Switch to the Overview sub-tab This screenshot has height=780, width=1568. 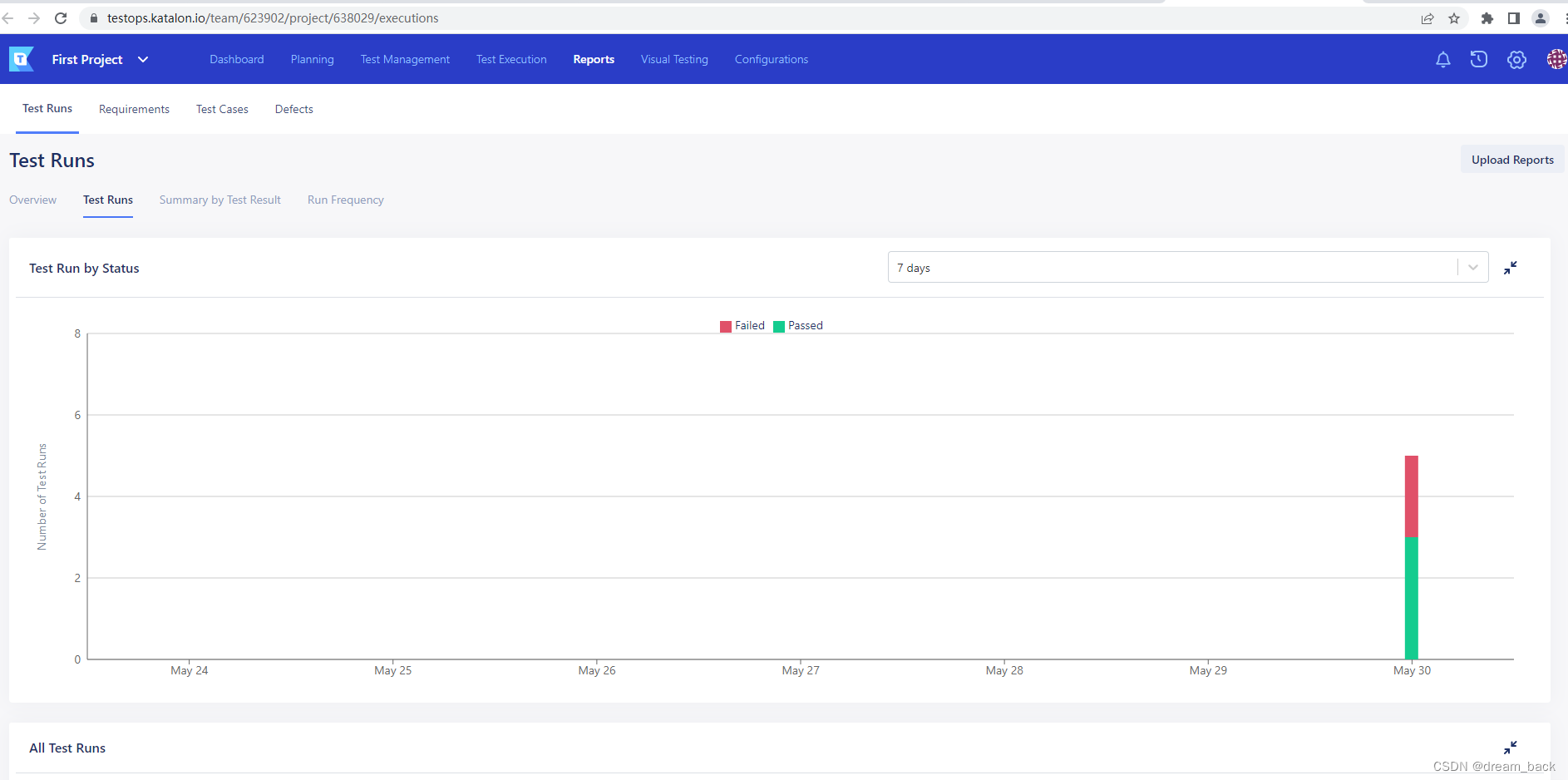tap(33, 200)
